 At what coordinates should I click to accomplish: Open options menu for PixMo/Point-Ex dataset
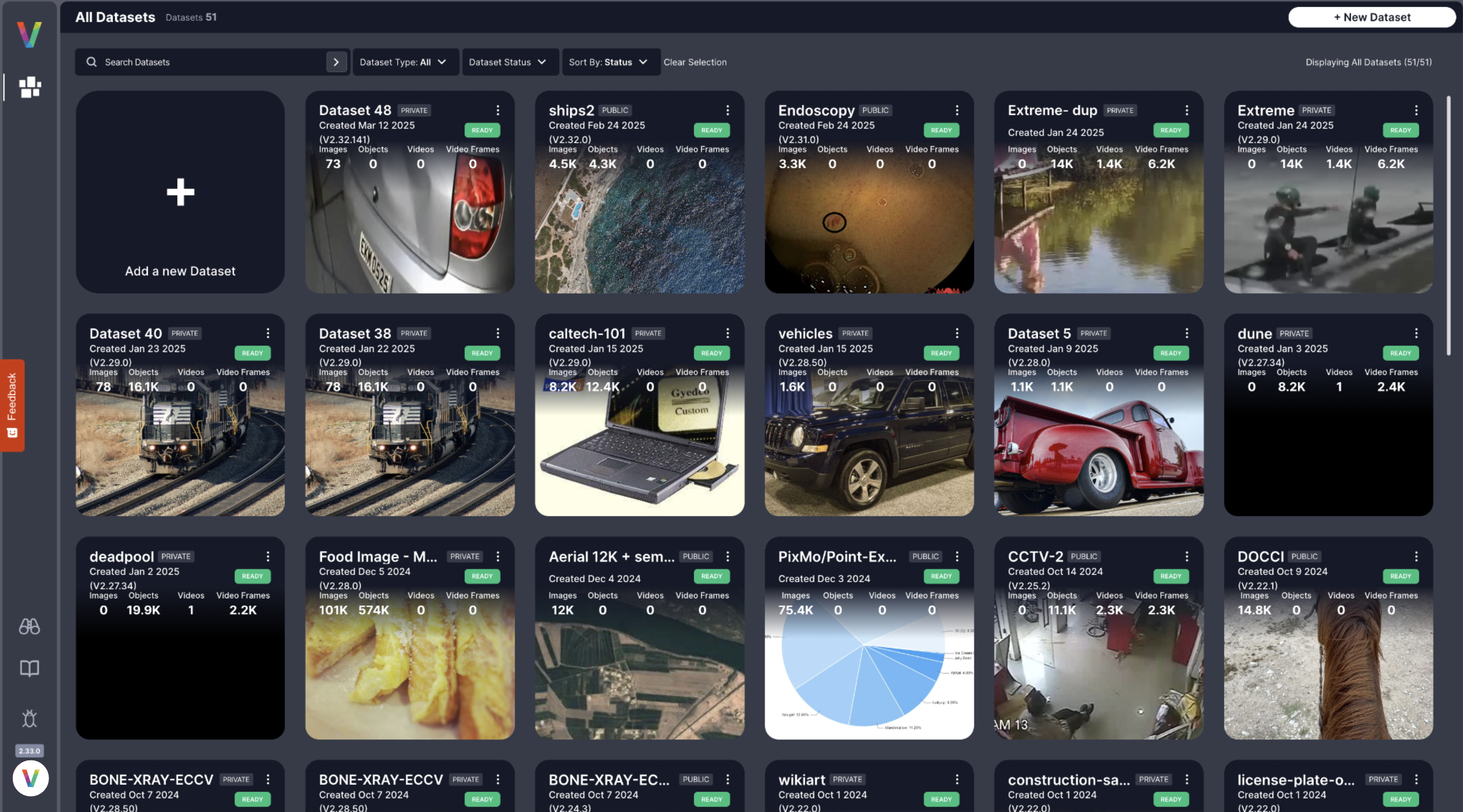pos(957,556)
